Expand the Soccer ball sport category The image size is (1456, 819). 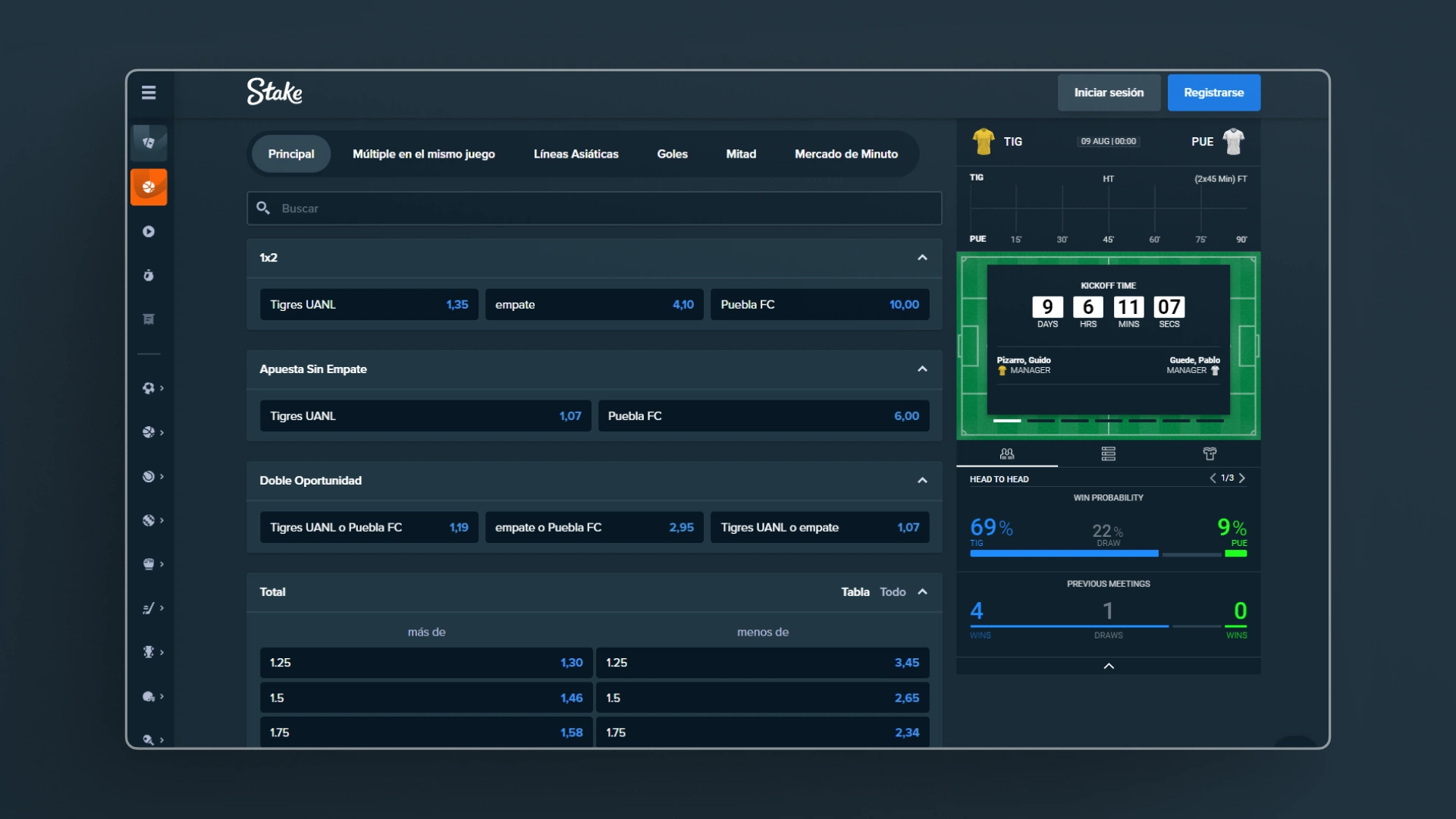pyautogui.click(x=152, y=388)
